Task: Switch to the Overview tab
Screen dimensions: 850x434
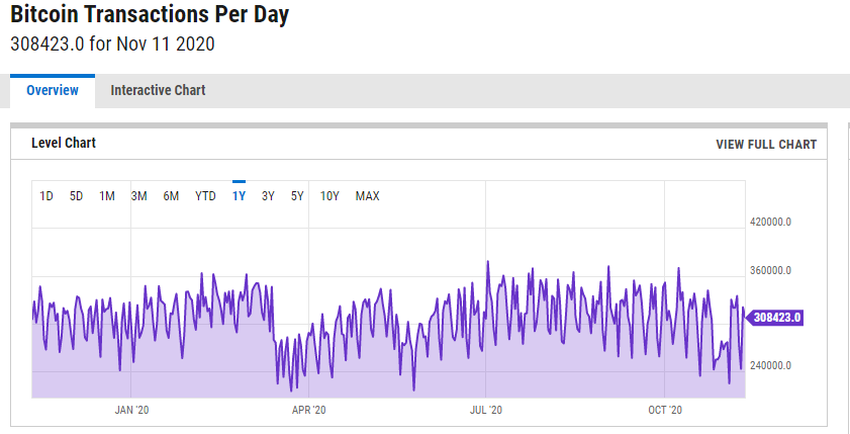Action: 53,90
